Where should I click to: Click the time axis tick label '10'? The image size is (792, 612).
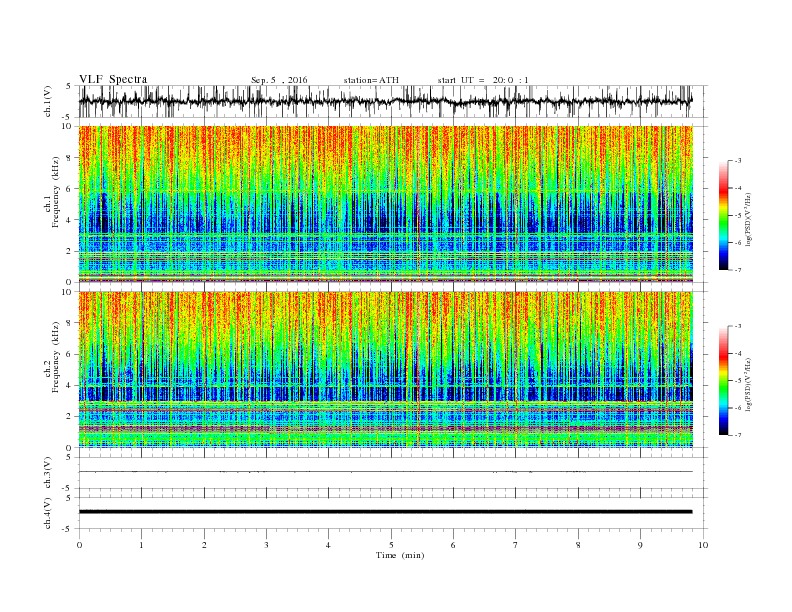pyautogui.click(x=703, y=545)
